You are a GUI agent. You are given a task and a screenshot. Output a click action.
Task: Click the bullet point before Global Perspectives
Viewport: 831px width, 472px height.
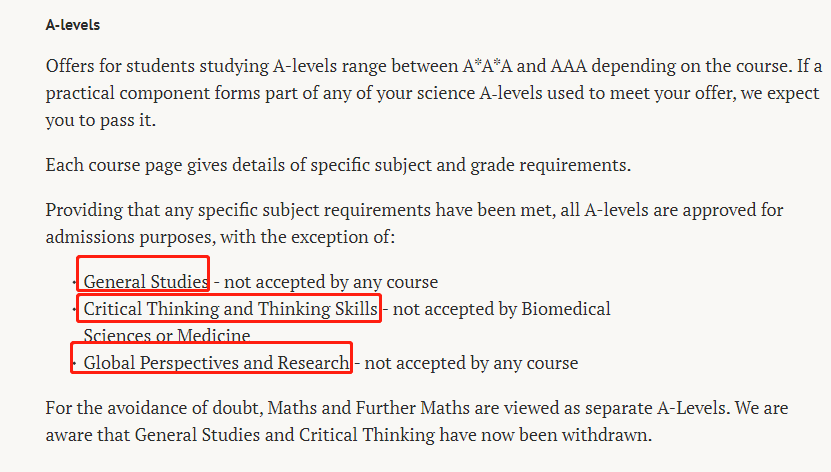(x=74, y=363)
